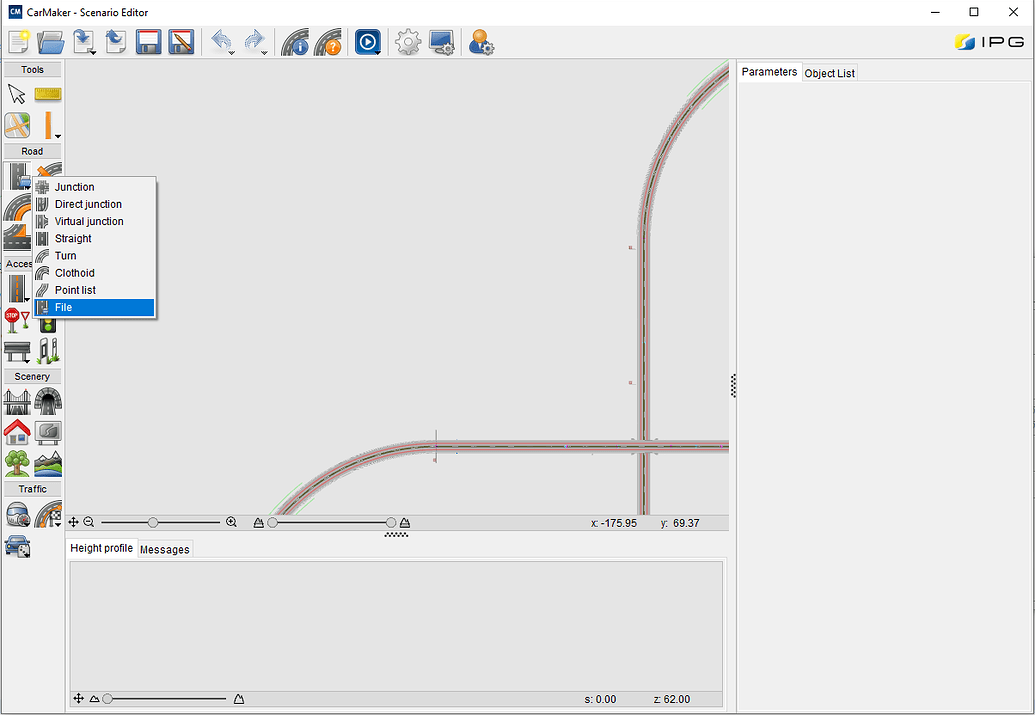
Task: Open the road information icon
Action: 295,42
